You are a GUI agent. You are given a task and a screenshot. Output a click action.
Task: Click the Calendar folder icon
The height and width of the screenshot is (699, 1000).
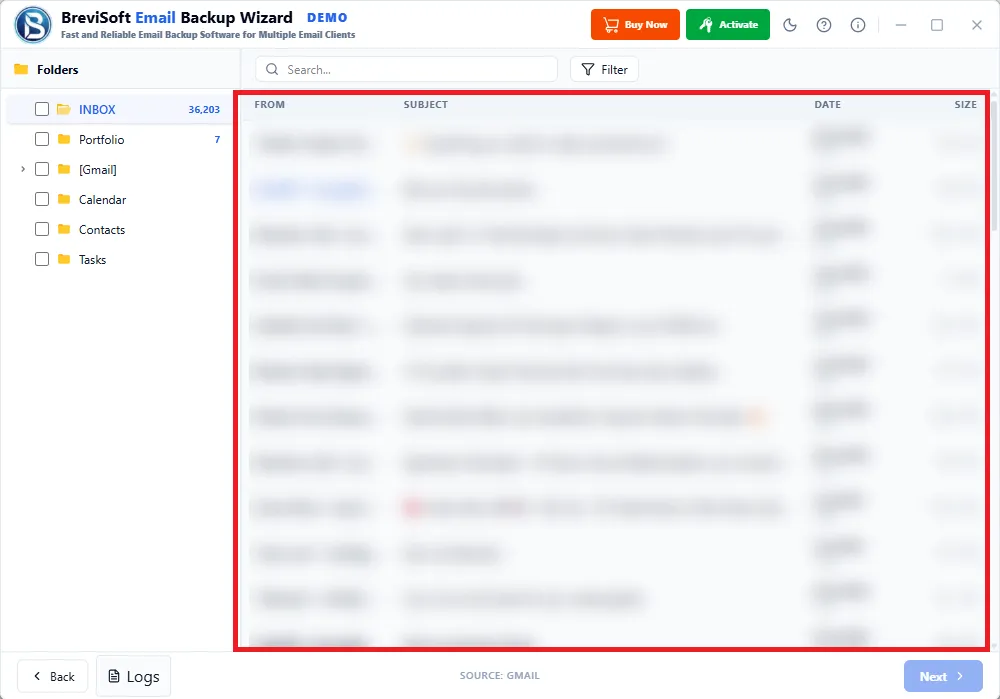(64, 199)
